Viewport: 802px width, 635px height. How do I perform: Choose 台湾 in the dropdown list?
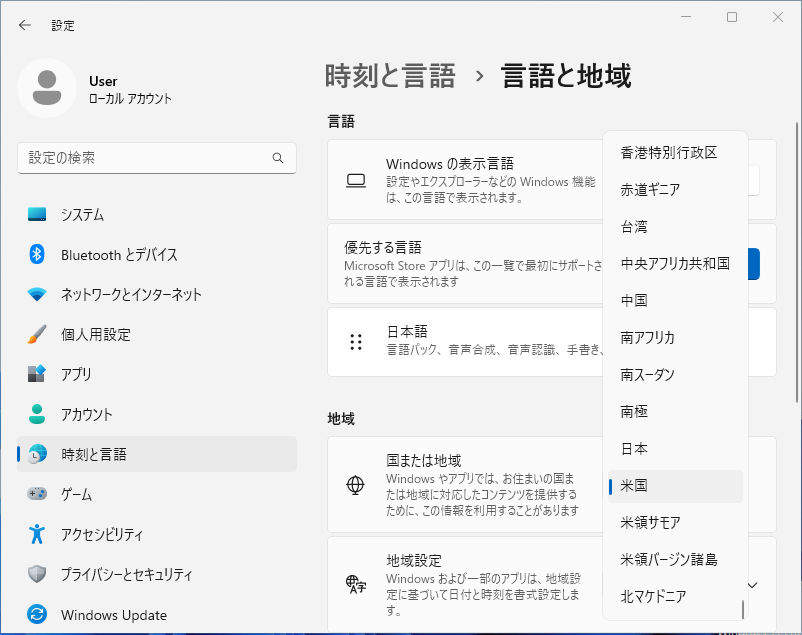point(675,226)
